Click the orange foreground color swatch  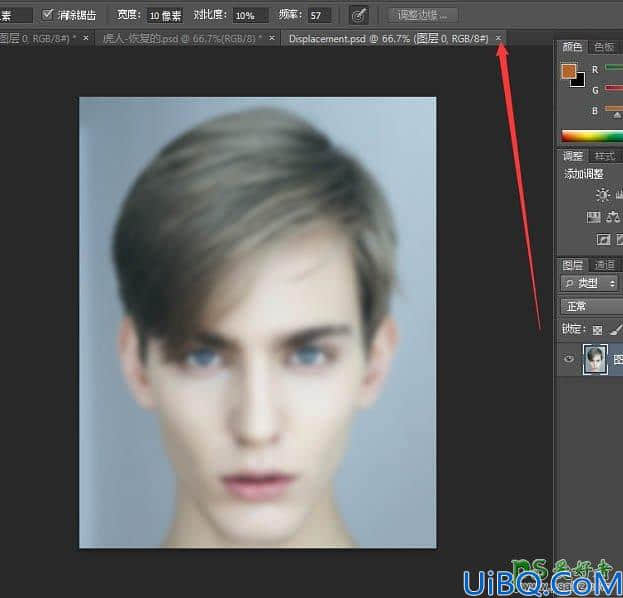coord(569,71)
